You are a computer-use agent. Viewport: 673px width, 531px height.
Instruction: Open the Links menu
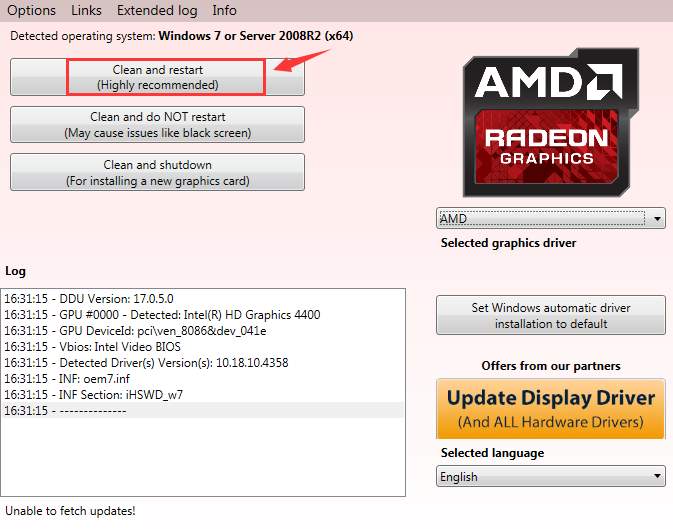point(86,10)
